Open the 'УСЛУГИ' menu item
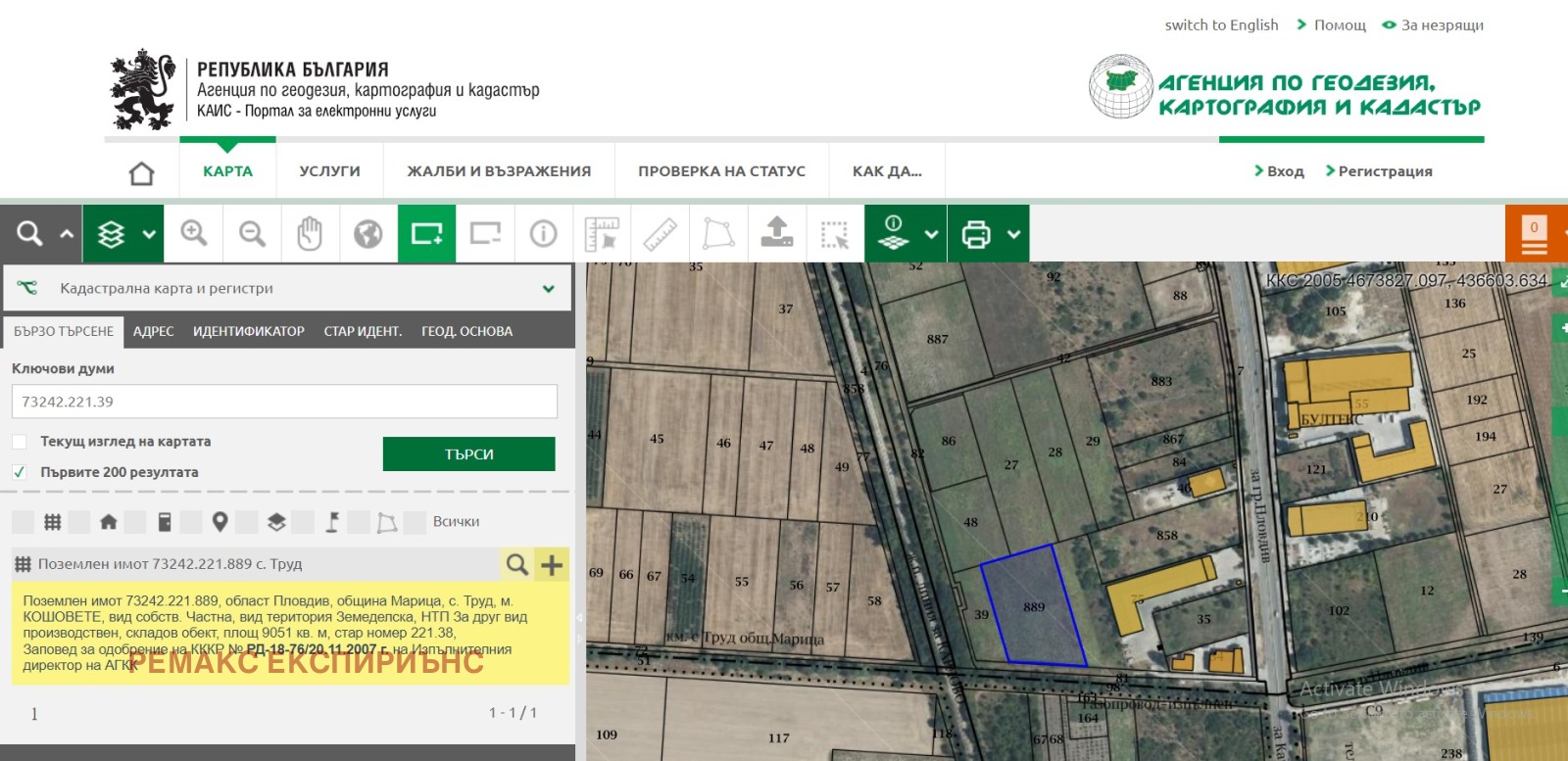Image resolution: width=1568 pixels, height=761 pixels. point(329,171)
